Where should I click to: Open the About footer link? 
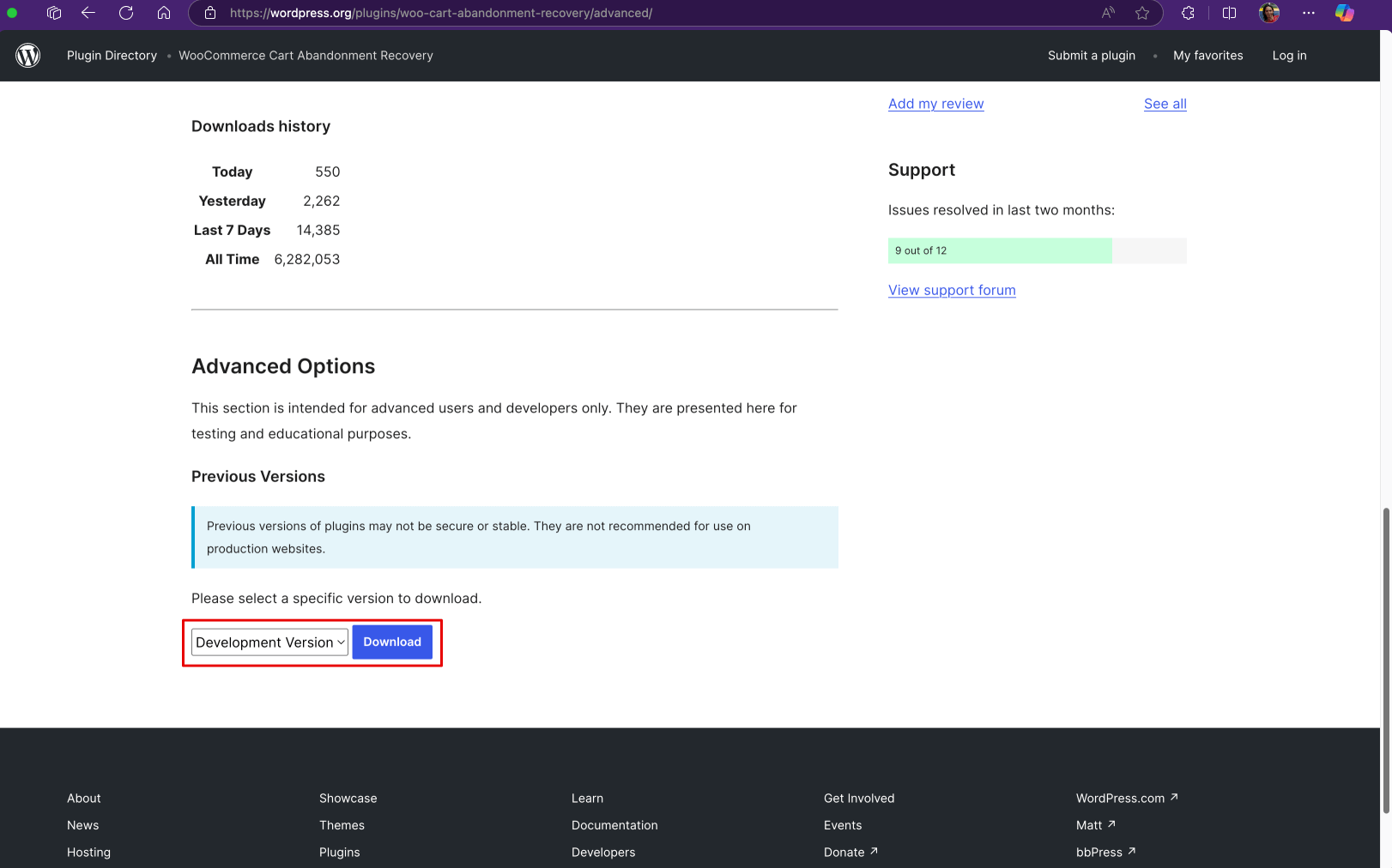(84, 799)
